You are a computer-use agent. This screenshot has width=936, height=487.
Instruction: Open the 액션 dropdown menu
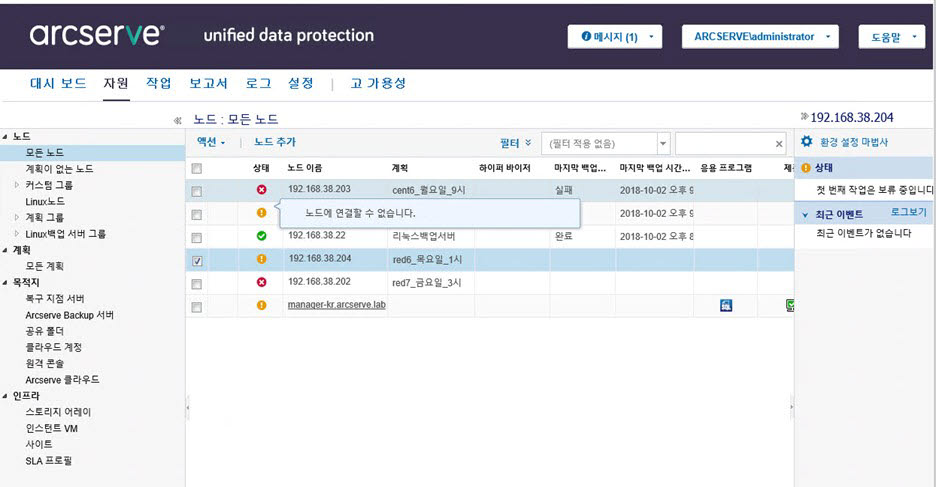(x=211, y=143)
